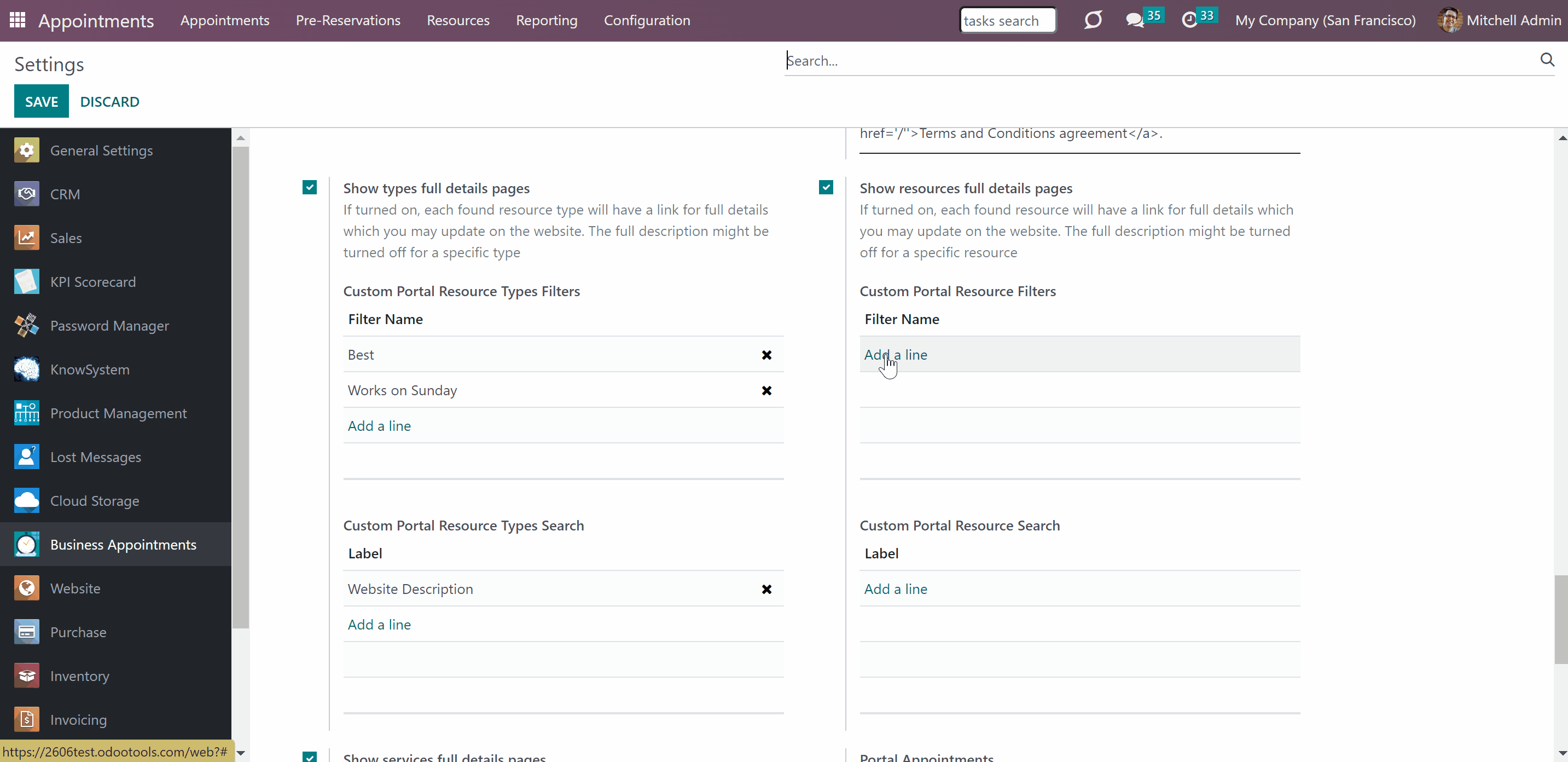
Task: Focus the tasks search field
Action: (1007, 20)
